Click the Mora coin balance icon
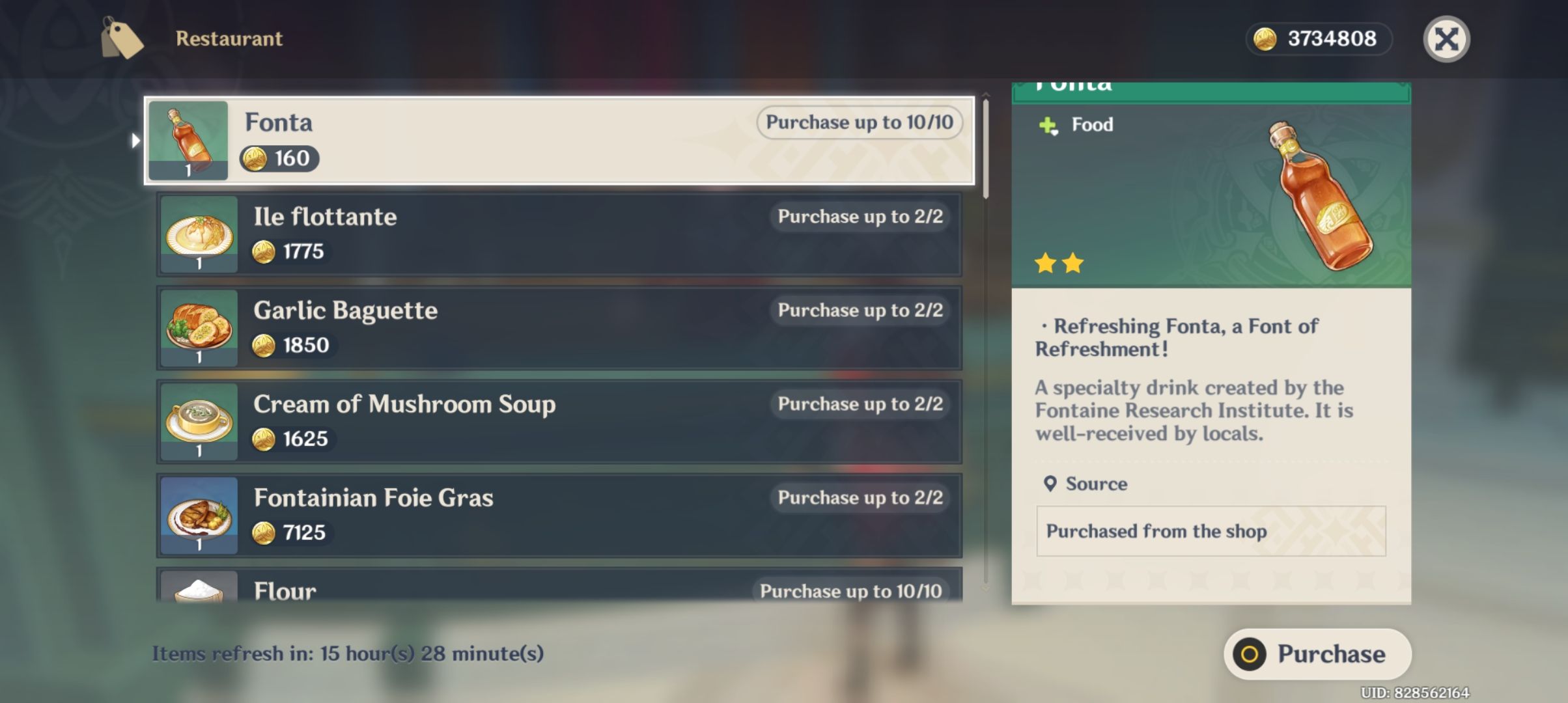This screenshot has width=1568, height=703. pyautogui.click(x=1265, y=39)
